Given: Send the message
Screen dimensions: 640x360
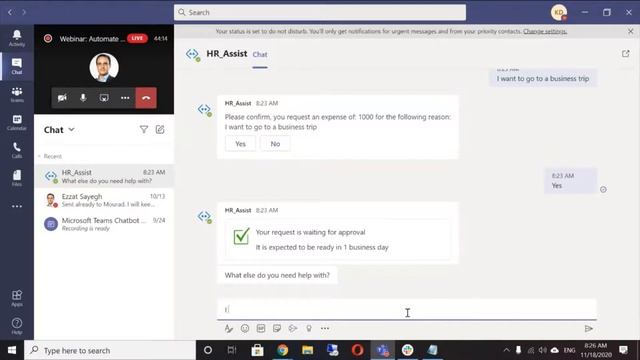Looking at the screenshot, I should pyautogui.click(x=589, y=329).
